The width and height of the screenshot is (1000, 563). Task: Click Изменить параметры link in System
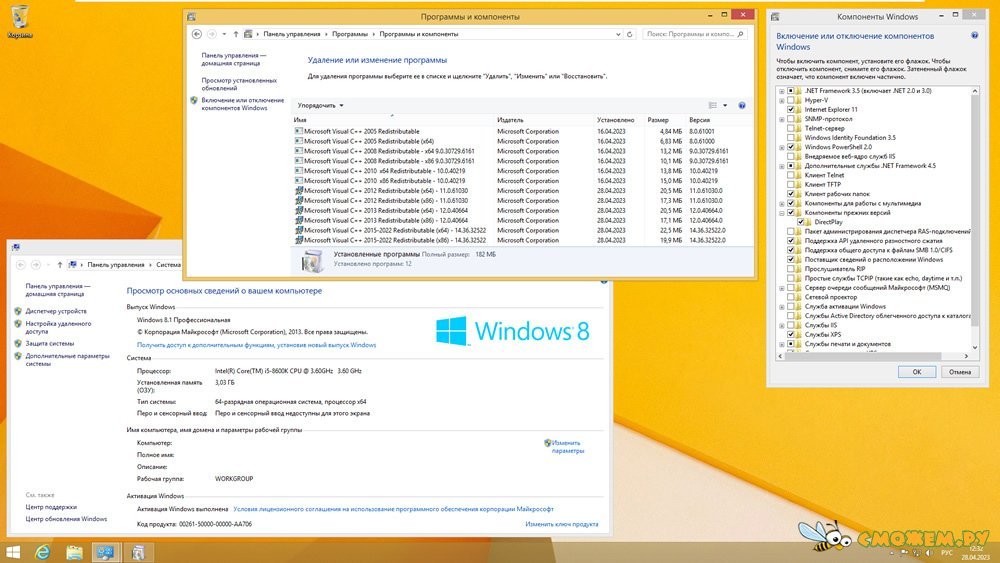[x=568, y=446]
